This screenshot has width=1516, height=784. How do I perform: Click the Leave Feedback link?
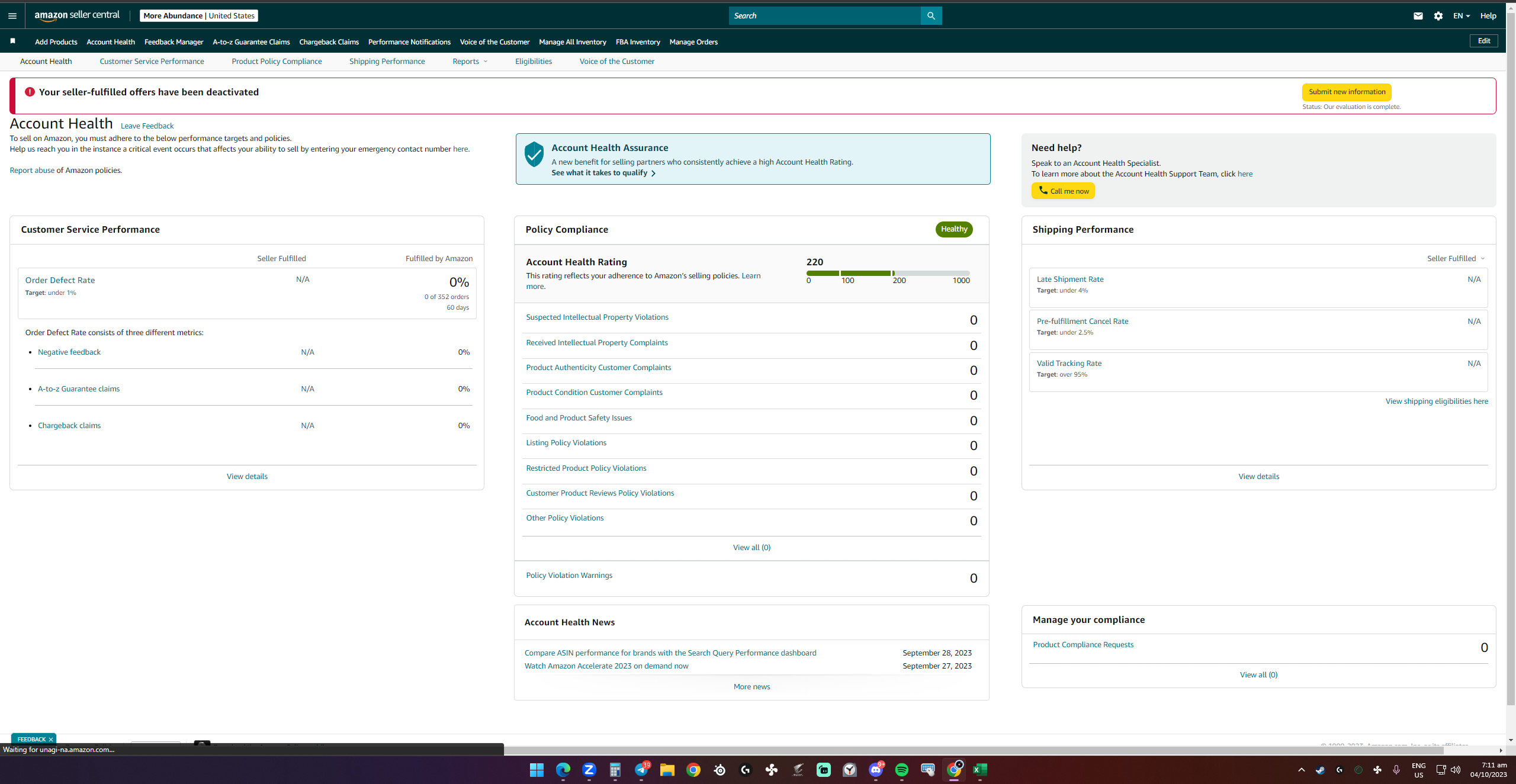(147, 126)
